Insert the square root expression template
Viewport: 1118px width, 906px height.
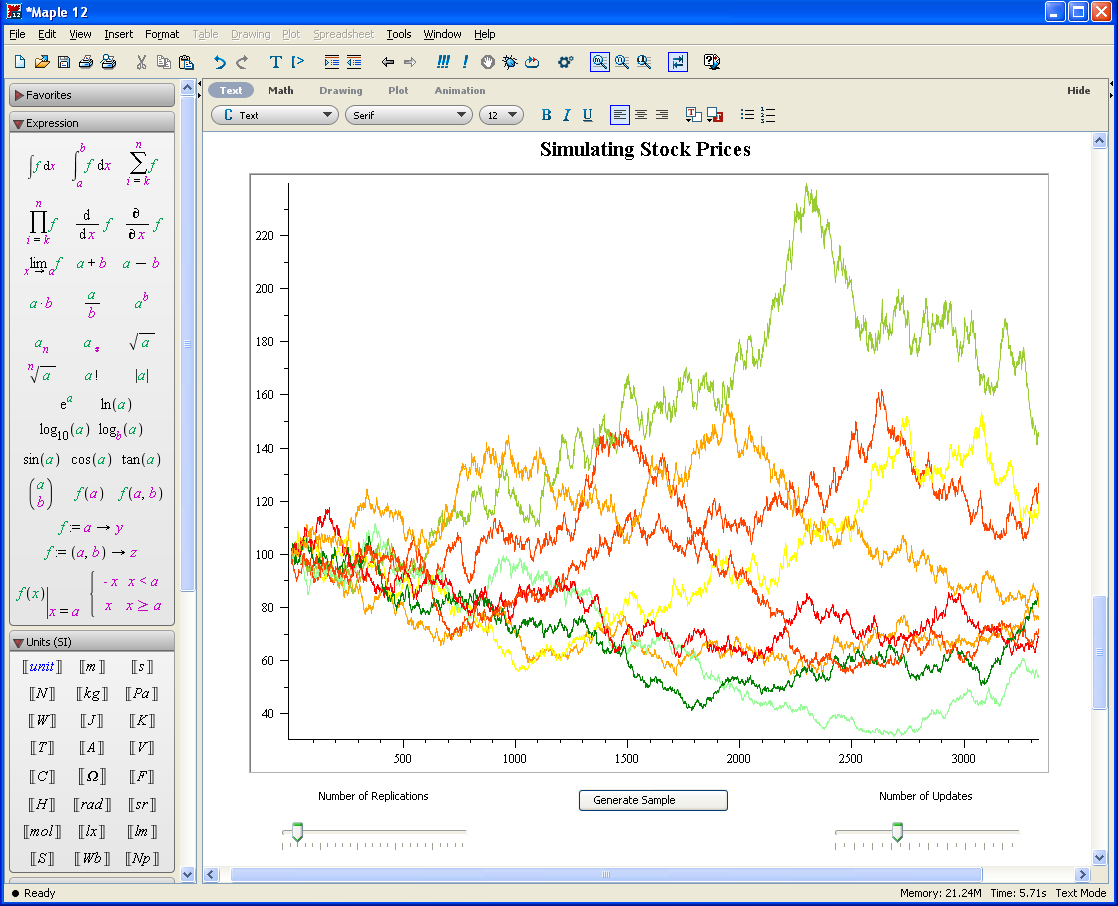[141, 343]
